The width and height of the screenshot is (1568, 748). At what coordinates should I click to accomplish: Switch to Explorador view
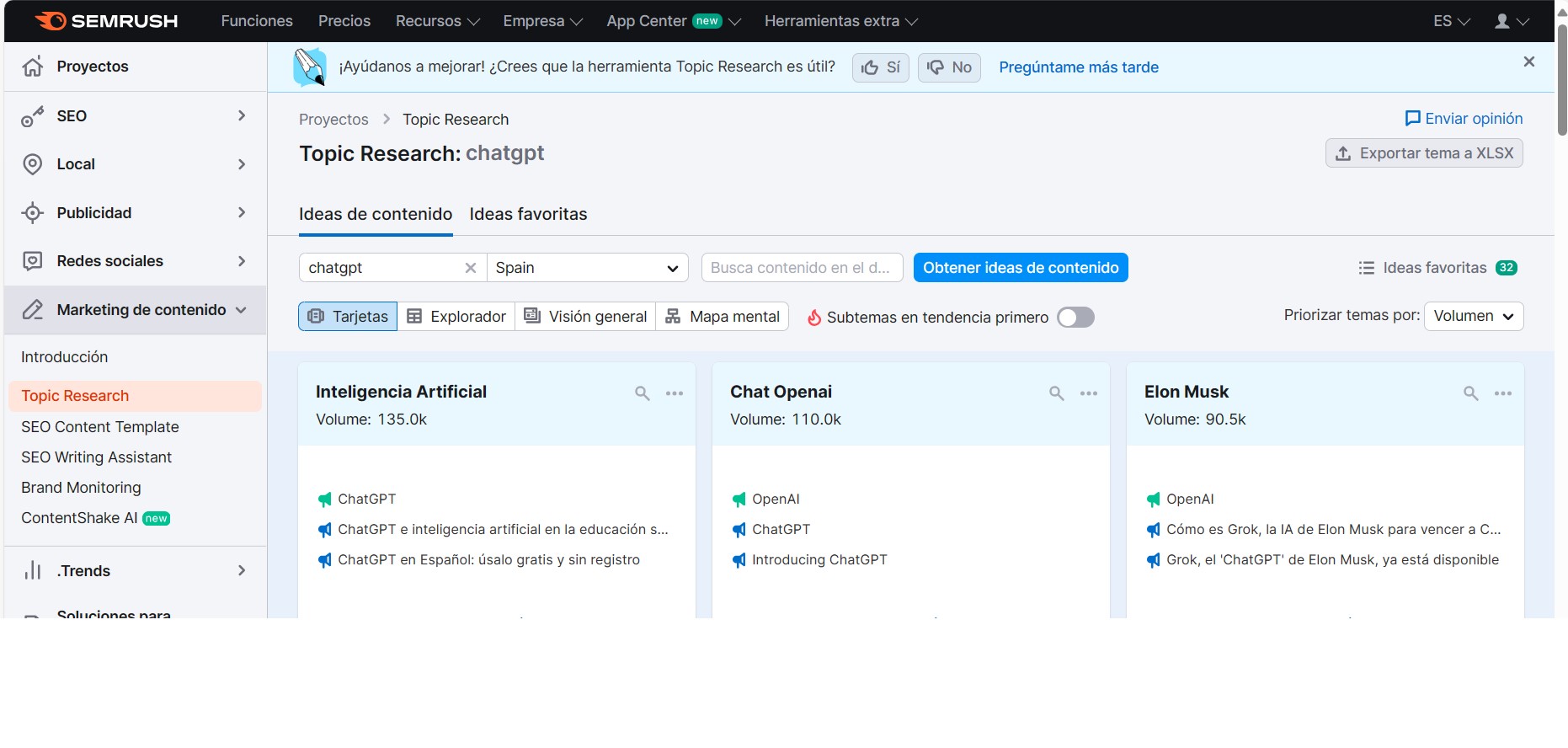point(456,317)
